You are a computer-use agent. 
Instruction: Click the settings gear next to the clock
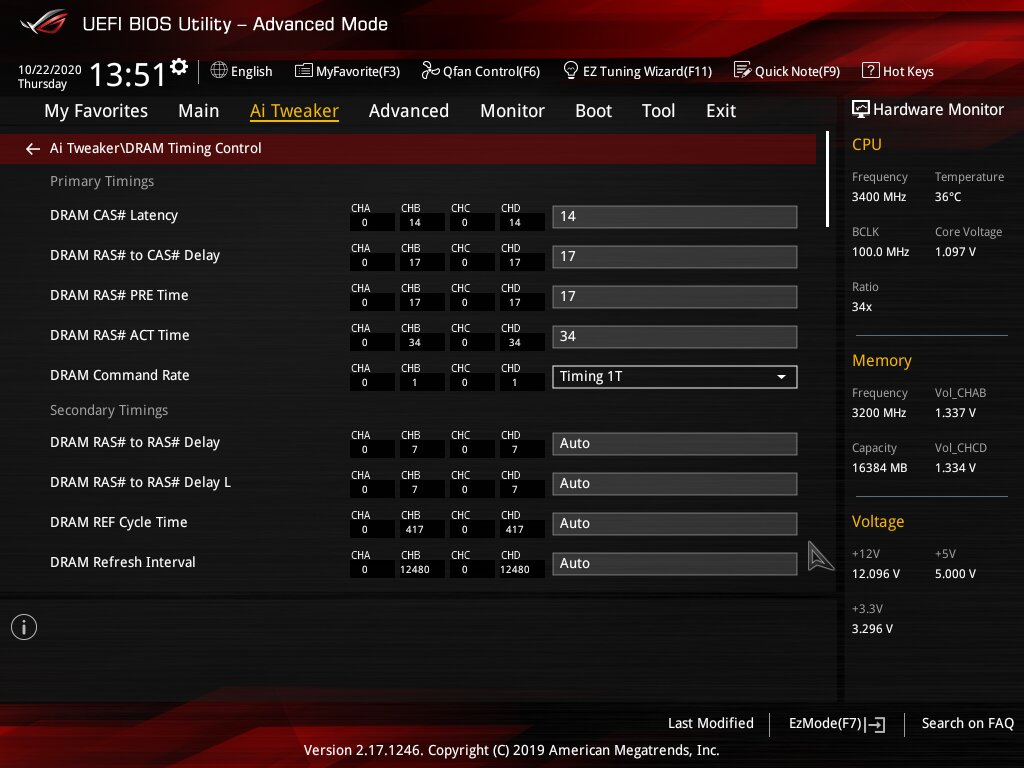[179, 67]
